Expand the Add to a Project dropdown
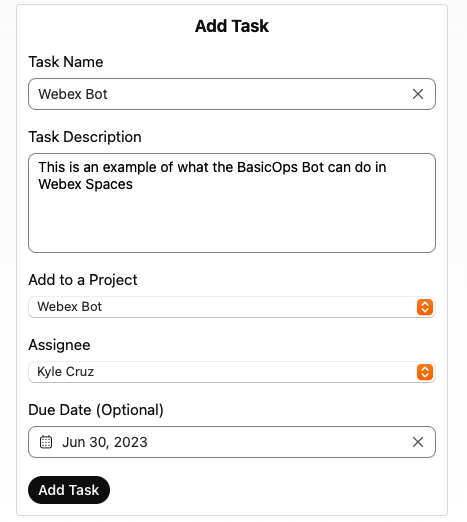Viewport: 467px width, 522px height. (x=232, y=307)
